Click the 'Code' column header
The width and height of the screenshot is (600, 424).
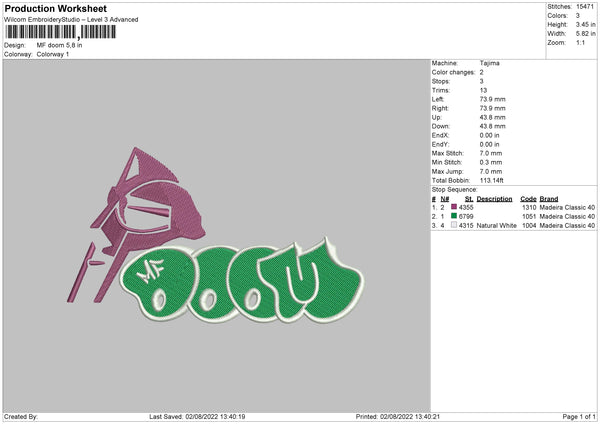[528, 199]
